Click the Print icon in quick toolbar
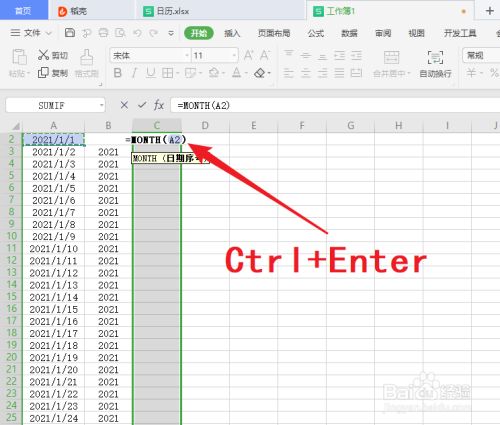The width and height of the screenshot is (500, 425). coord(104,33)
